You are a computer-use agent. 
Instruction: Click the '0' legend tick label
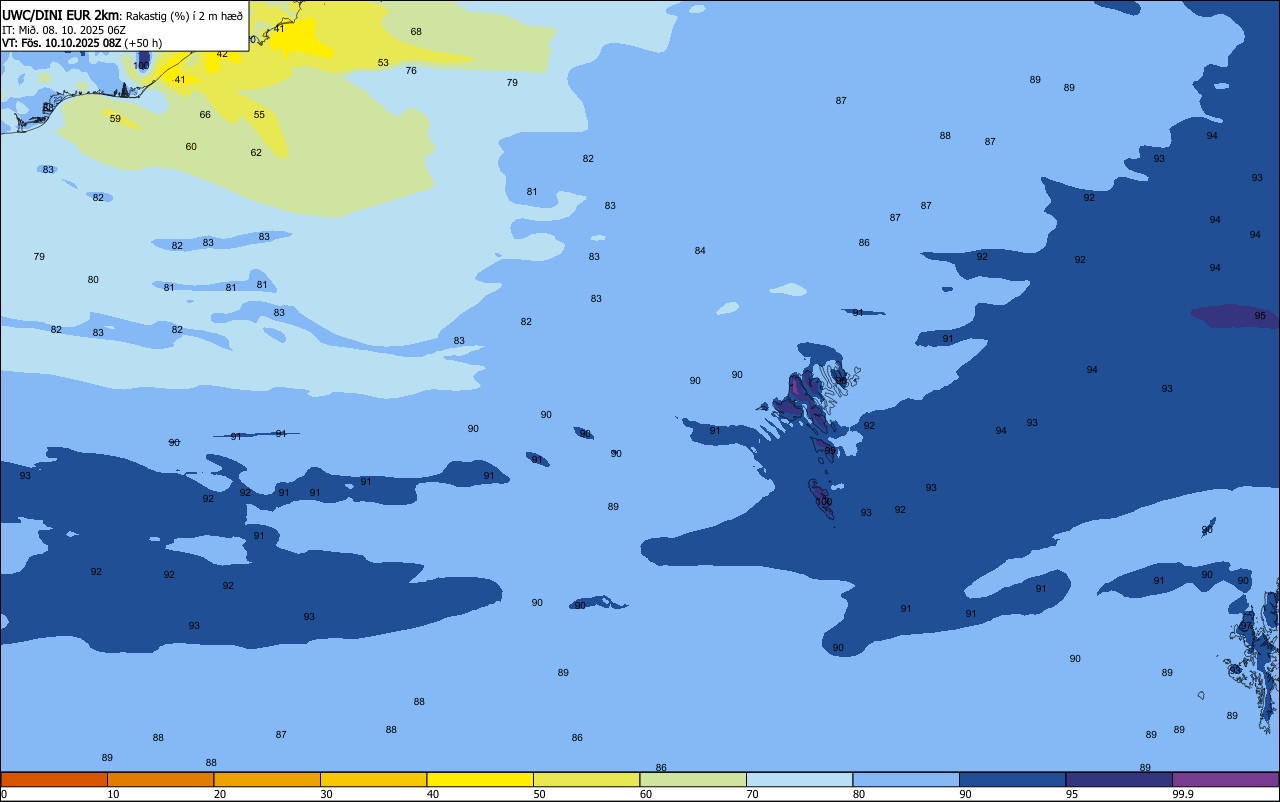coord(4,794)
